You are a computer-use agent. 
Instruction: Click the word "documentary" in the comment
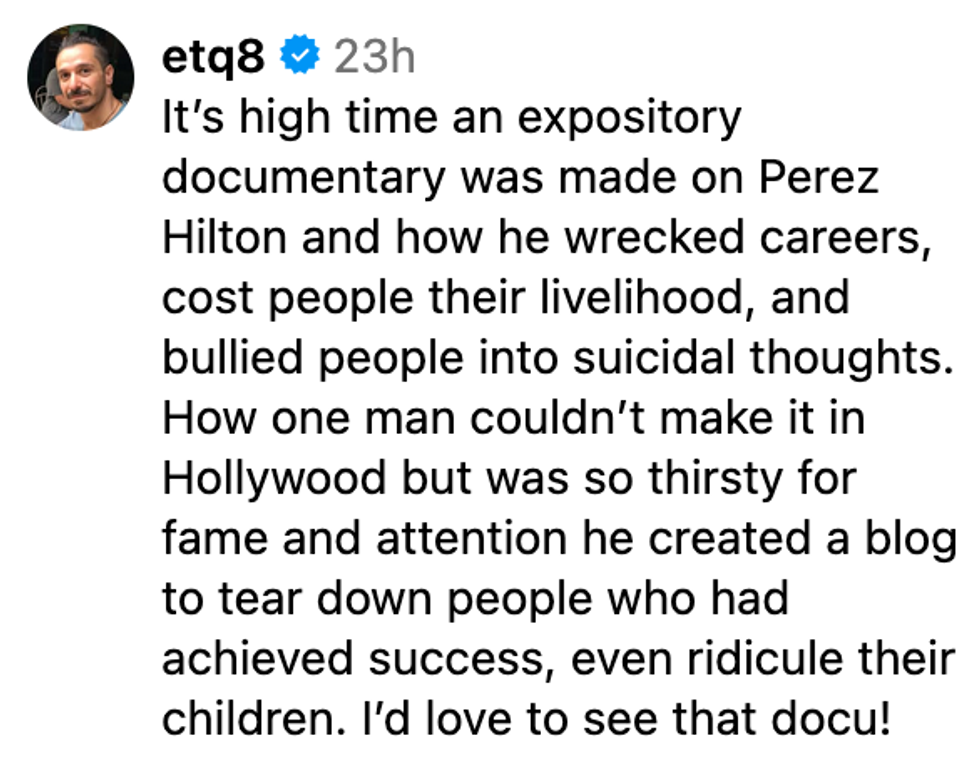[x=304, y=178]
